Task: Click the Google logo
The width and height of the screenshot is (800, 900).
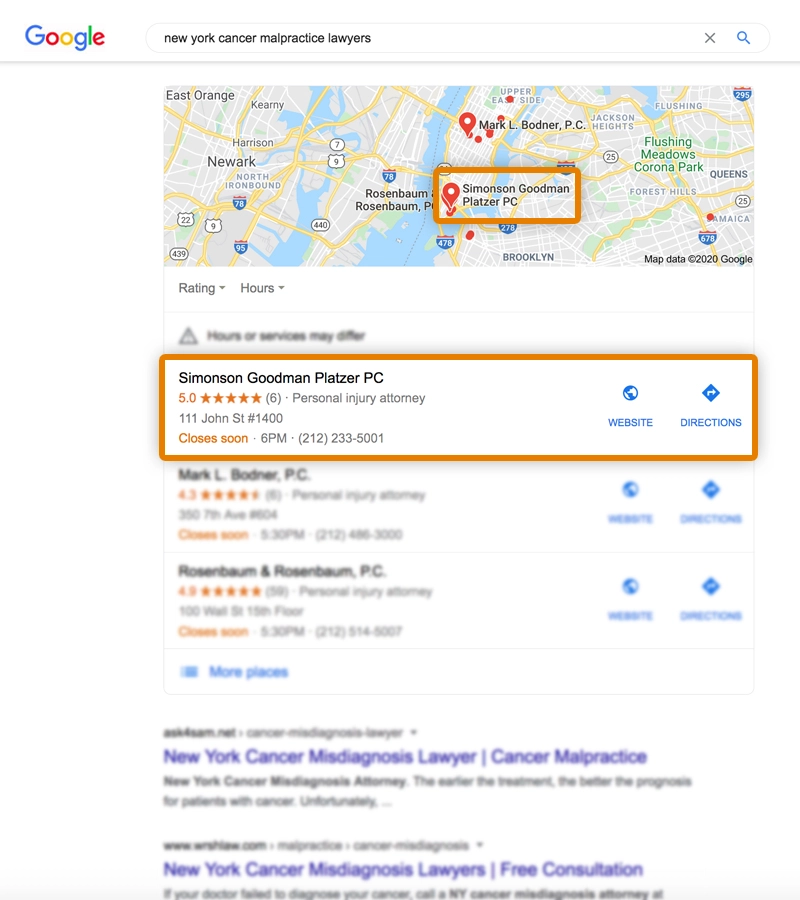Action: (x=65, y=37)
